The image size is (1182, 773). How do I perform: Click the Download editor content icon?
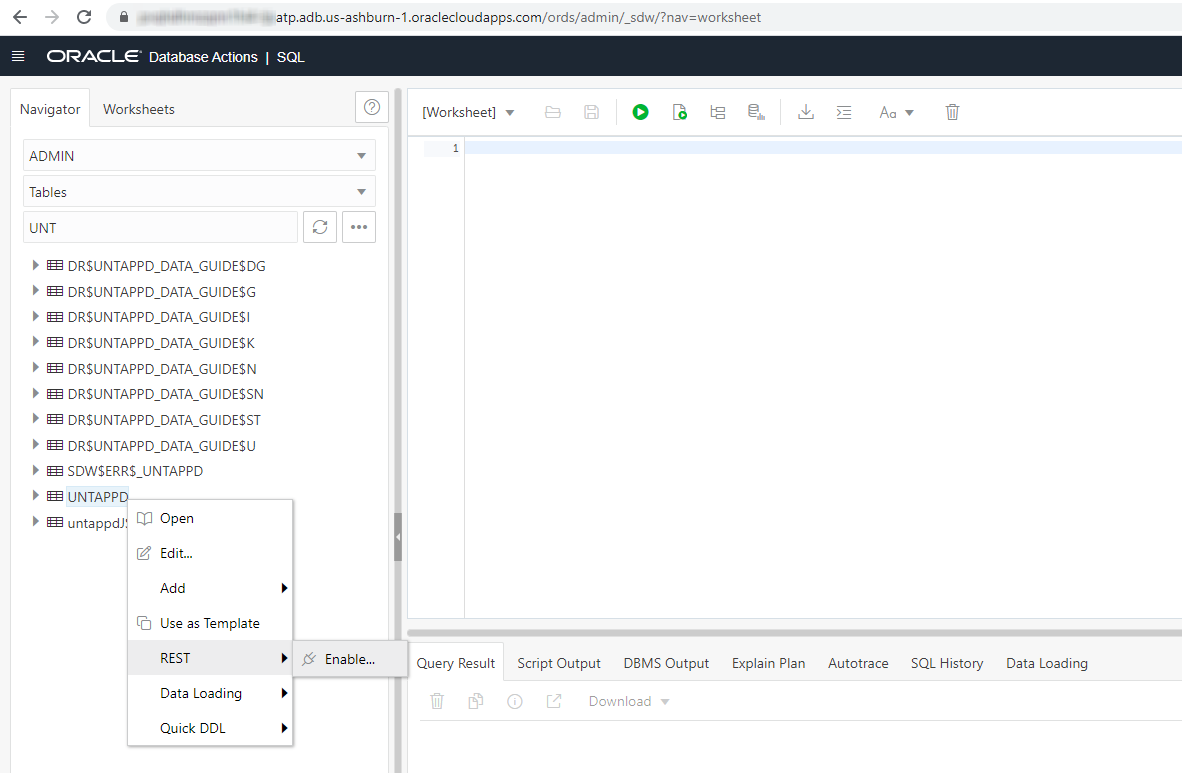pyautogui.click(x=806, y=112)
